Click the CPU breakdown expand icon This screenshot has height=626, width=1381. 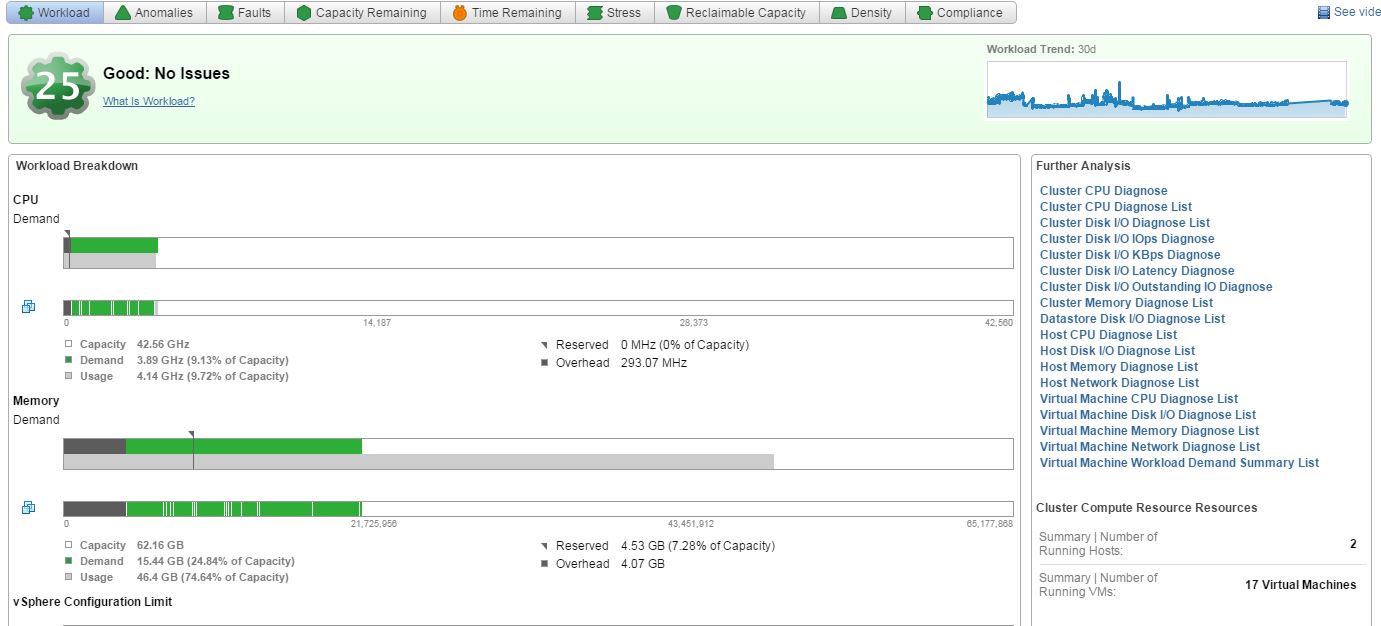pos(28,307)
